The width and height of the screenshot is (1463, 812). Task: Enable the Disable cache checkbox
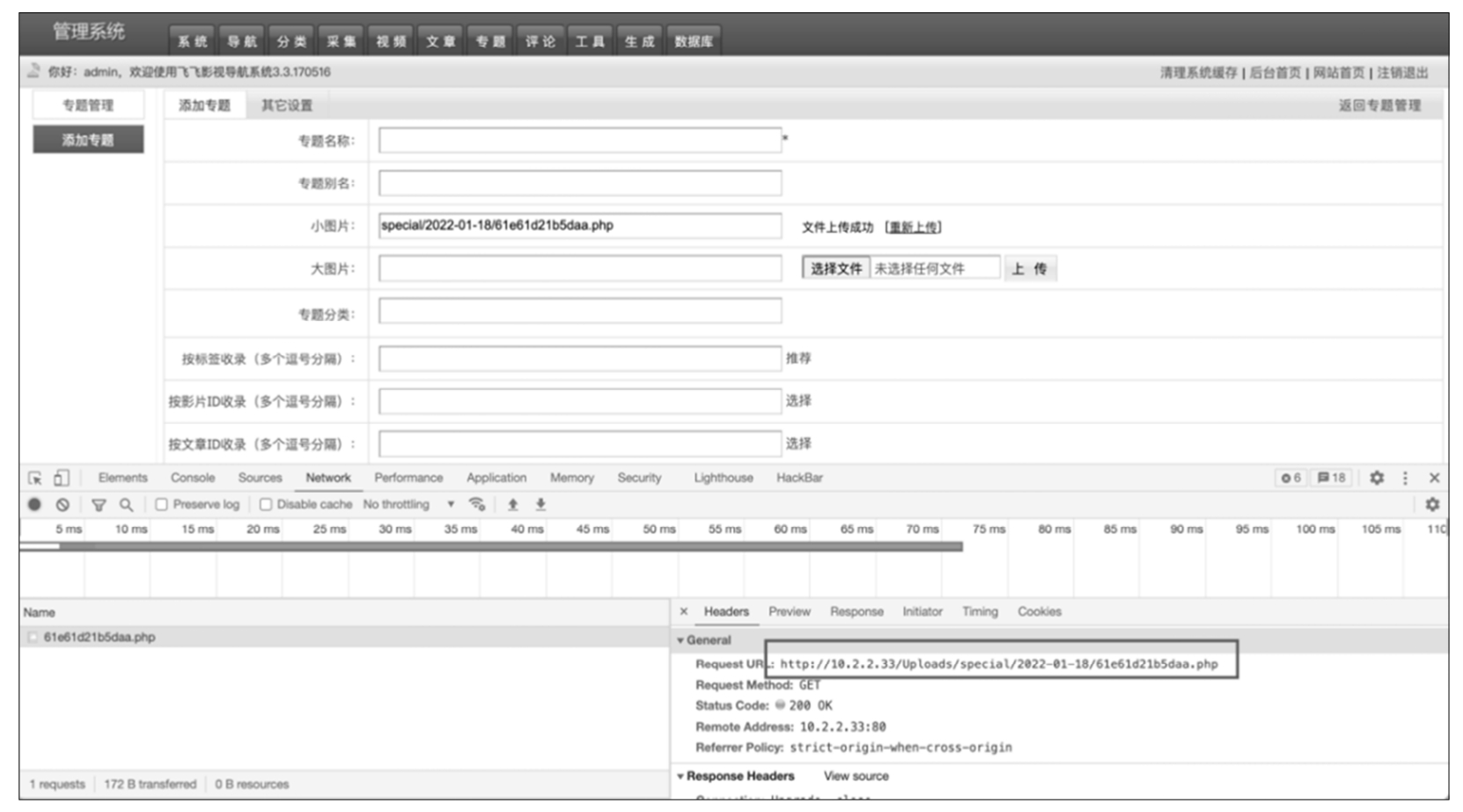tap(266, 504)
